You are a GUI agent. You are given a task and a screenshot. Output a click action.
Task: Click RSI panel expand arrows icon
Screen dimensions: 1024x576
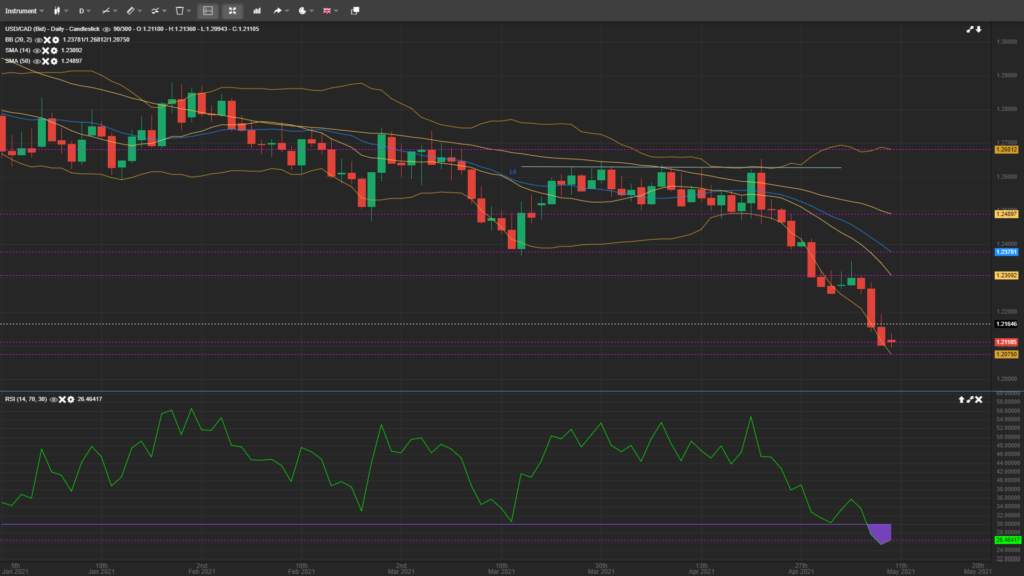(970, 399)
